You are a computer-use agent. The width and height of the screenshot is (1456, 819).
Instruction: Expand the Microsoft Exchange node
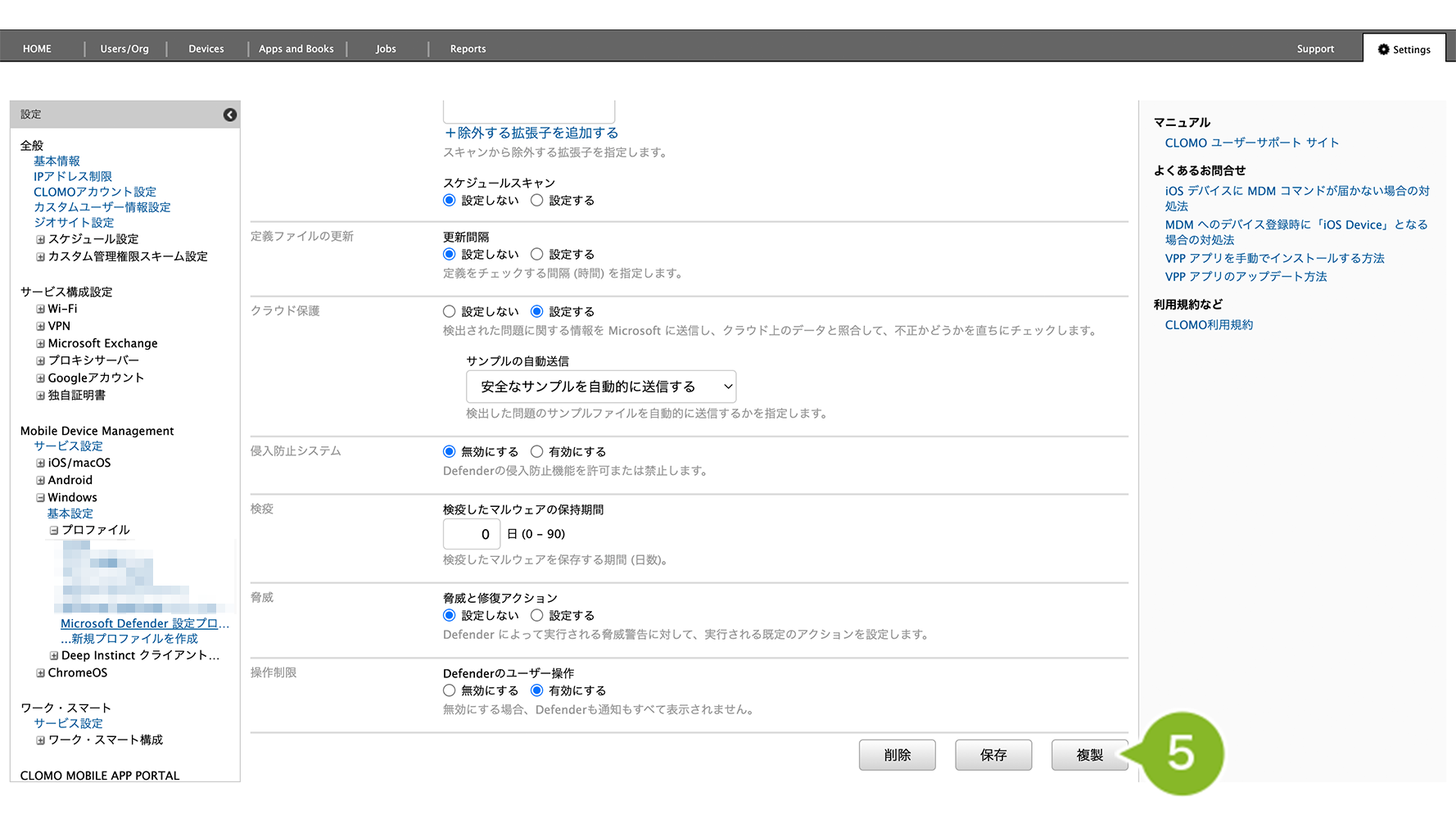(x=40, y=344)
